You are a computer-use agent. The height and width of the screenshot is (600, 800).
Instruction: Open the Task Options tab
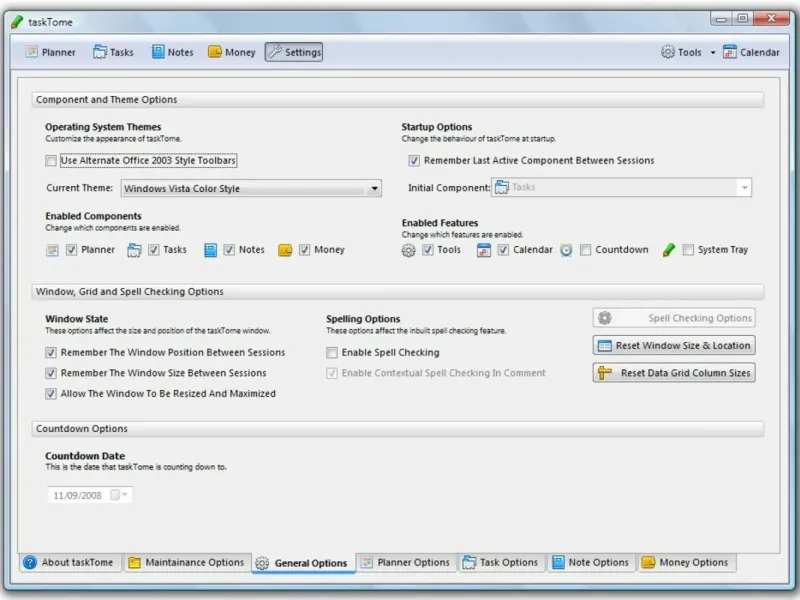coord(501,562)
